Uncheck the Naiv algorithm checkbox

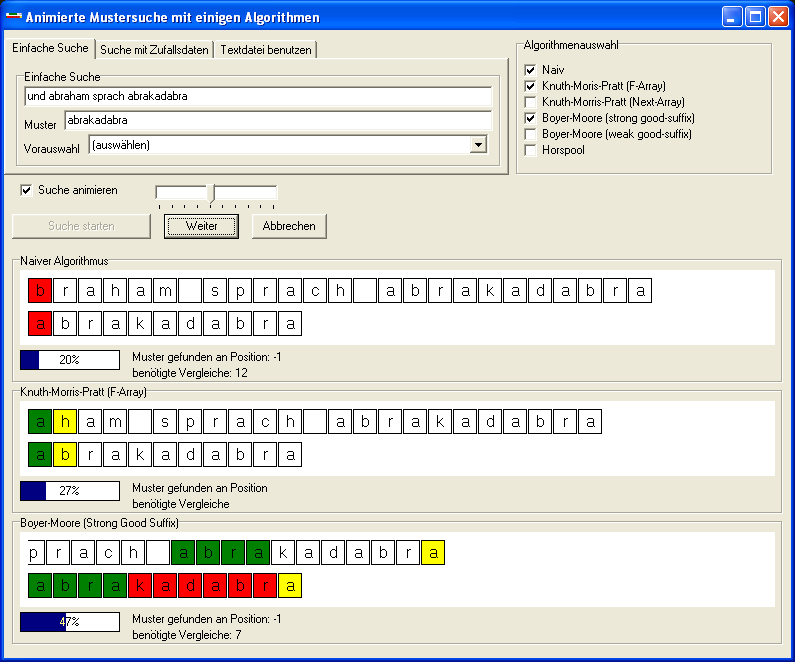[531, 70]
